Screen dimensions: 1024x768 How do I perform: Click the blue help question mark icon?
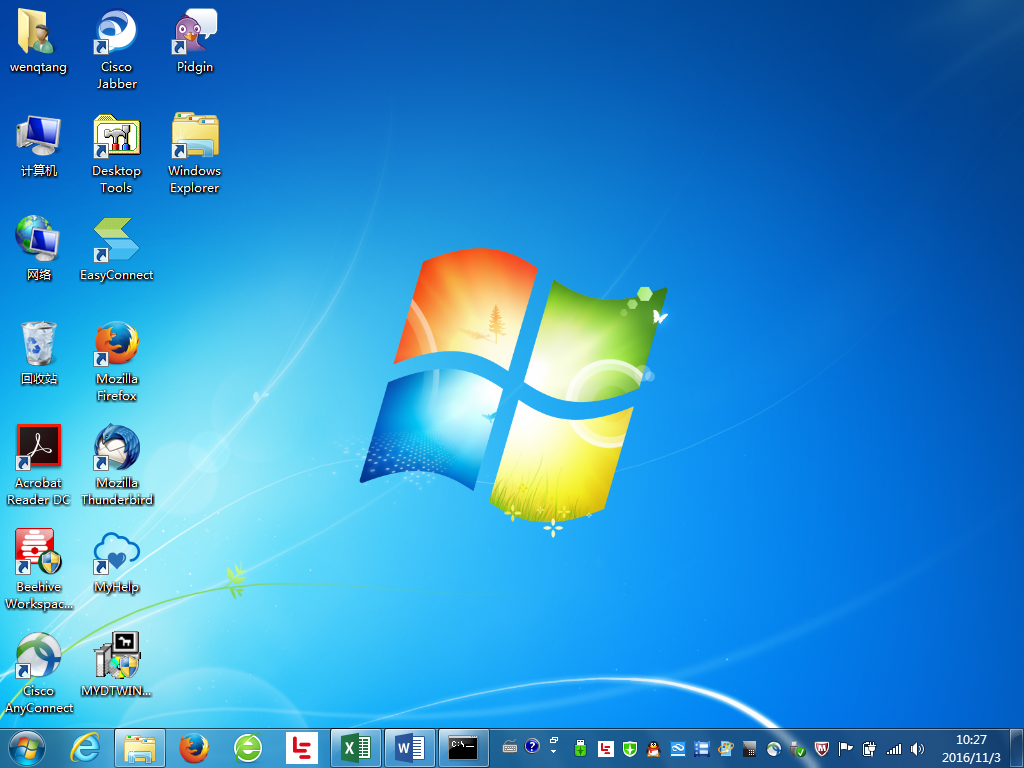click(x=532, y=746)
